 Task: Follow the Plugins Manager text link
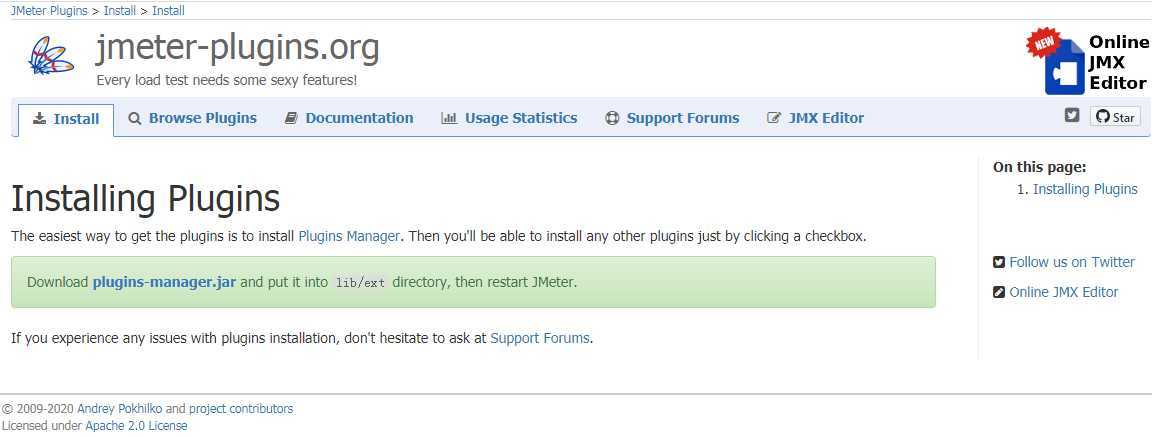point(349,237)
